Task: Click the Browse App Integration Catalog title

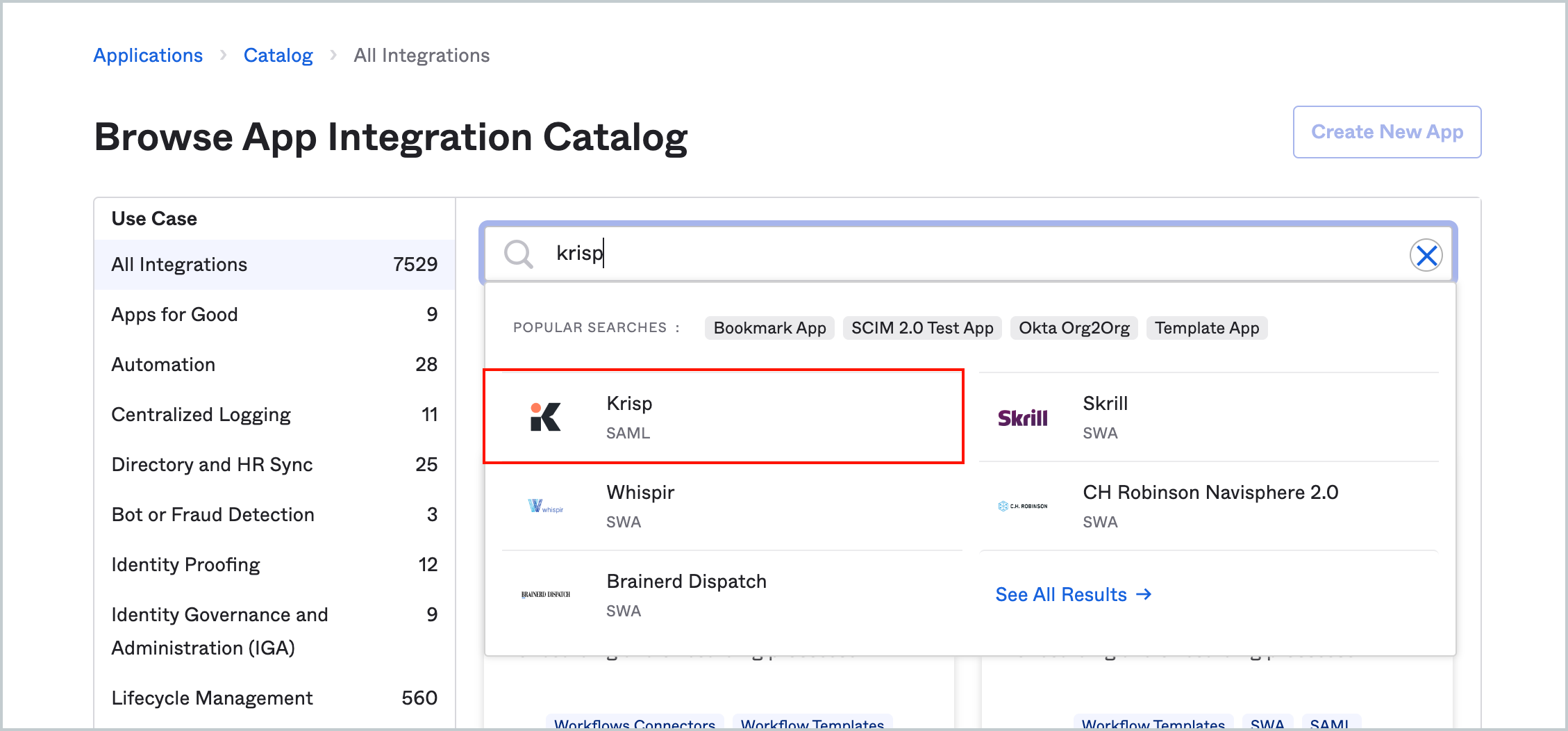Action: tap(391, 138)
